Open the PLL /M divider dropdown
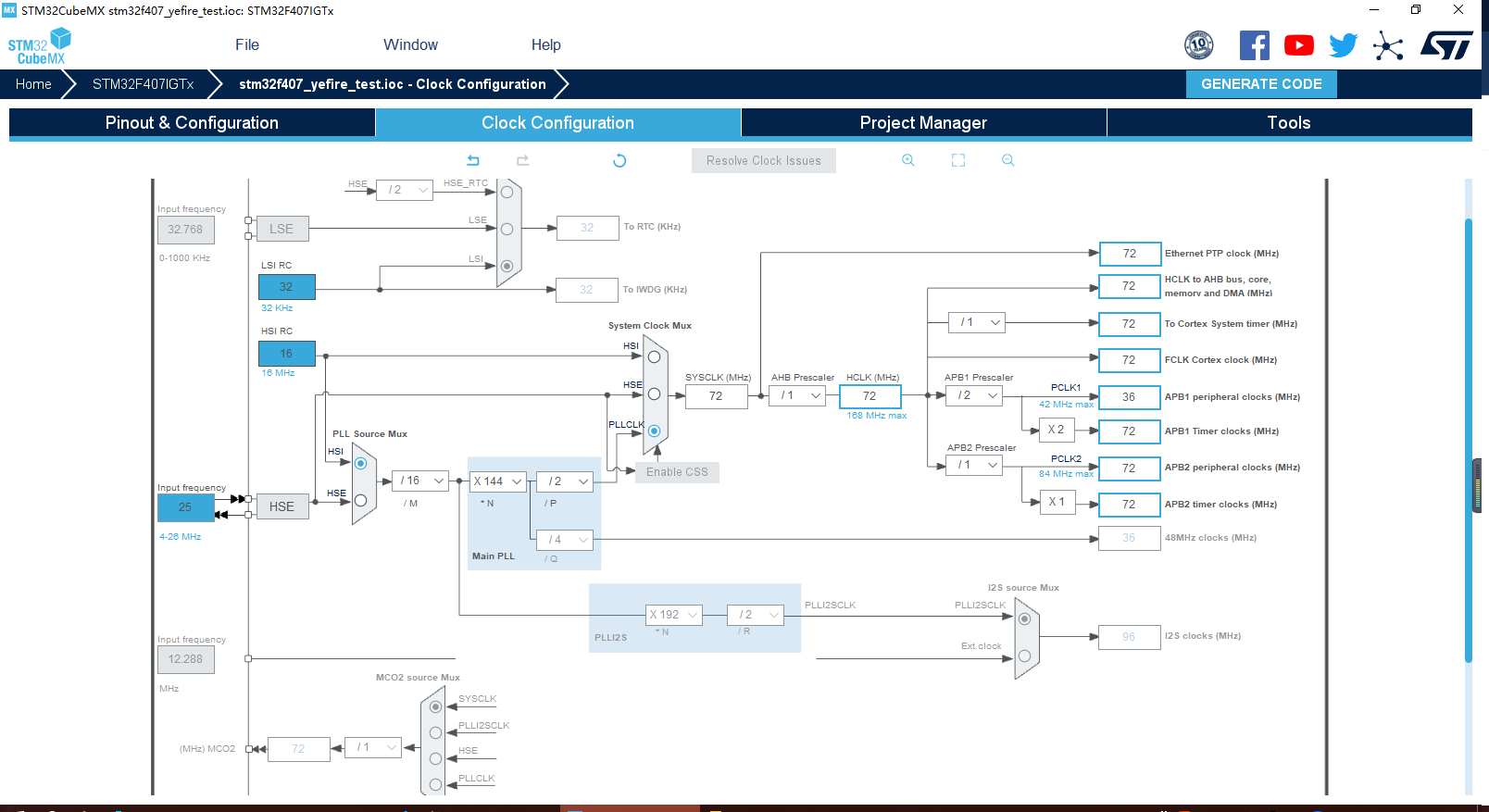The height and width of the screenshot is (812, 1489). [x=421, y=481]
